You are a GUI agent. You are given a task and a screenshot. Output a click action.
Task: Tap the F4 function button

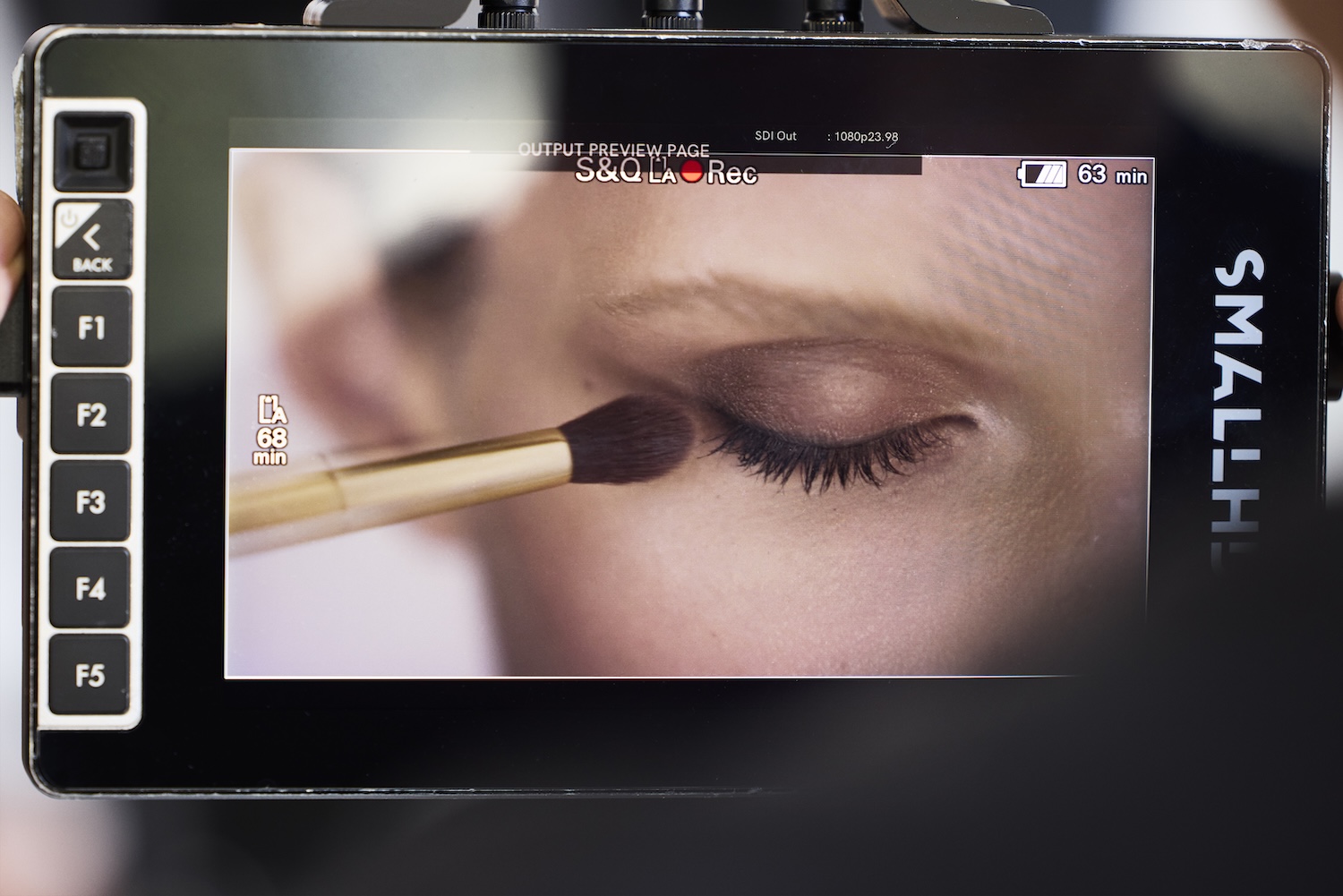click(90, 588)
